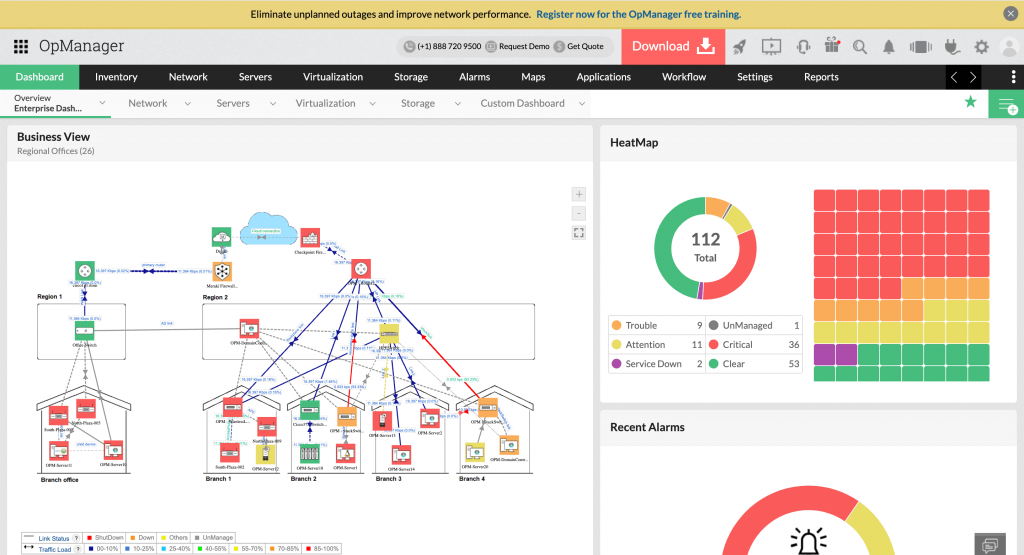Expand Business View to full screen
1024x555 pixels.
pos(579,232)
